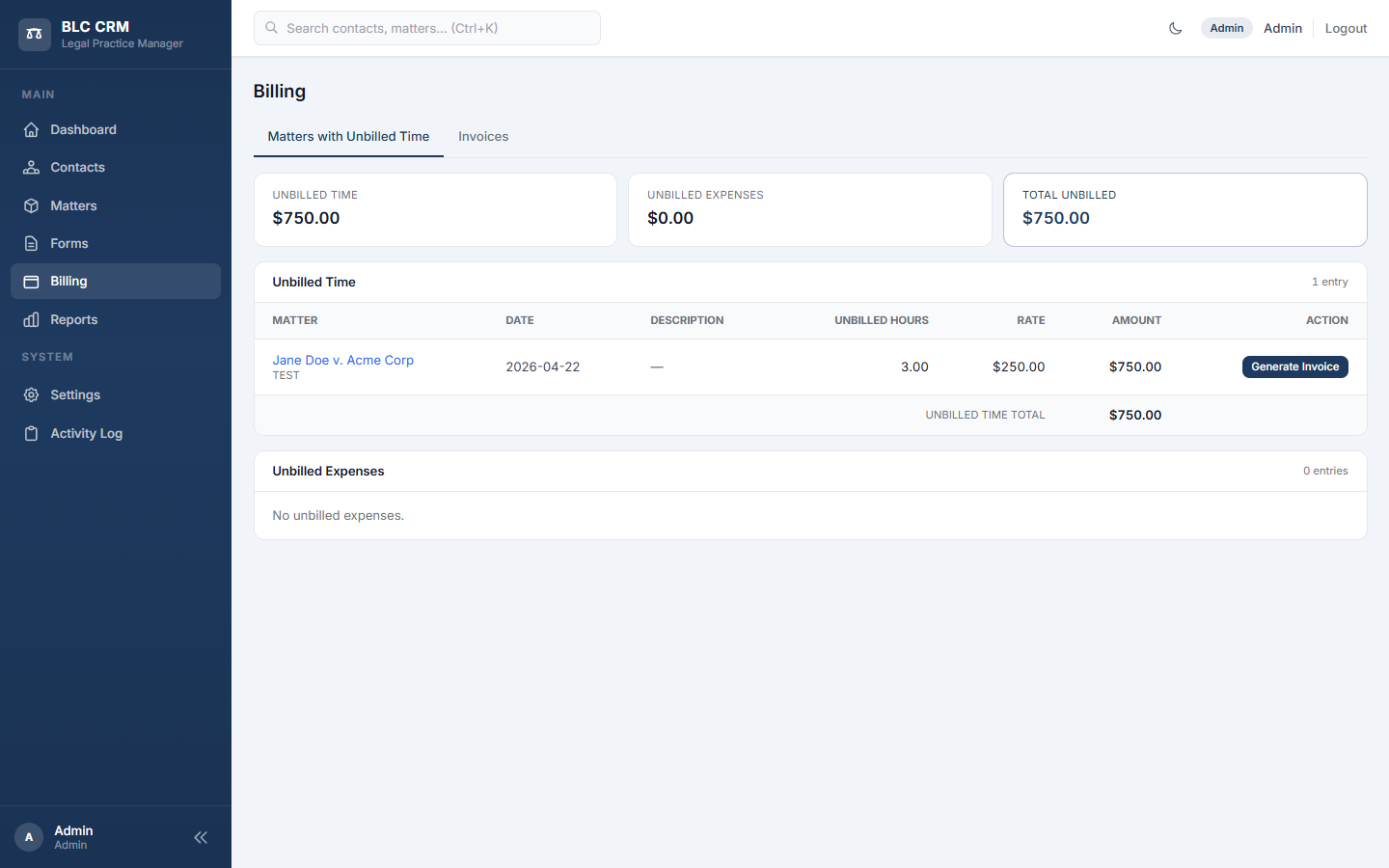Screen dimensions: 1389x868
Task: Focus the Search contacts, matters field
Action: 427,28
